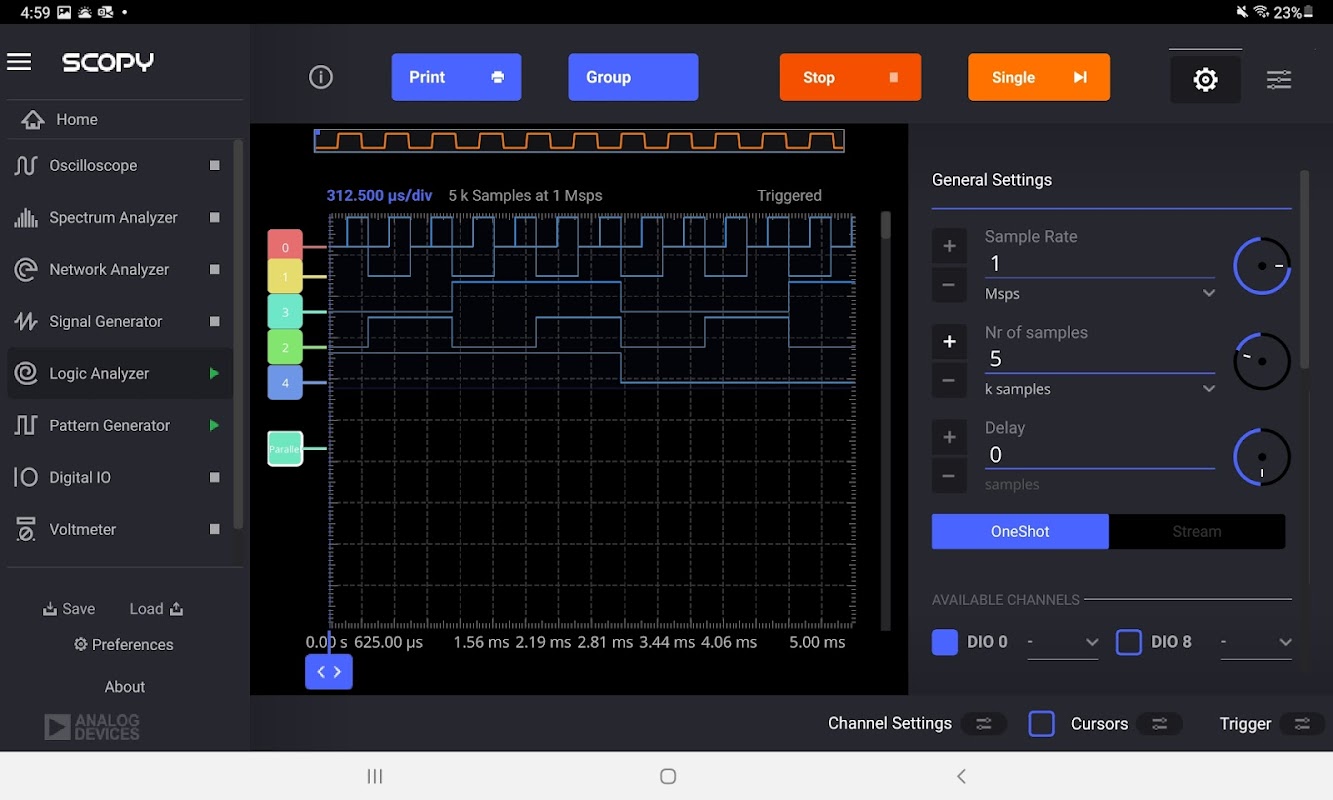Screen dimensions: 1333x800
Task: Click the Delay value field
Action: (x=1100, y=455)
